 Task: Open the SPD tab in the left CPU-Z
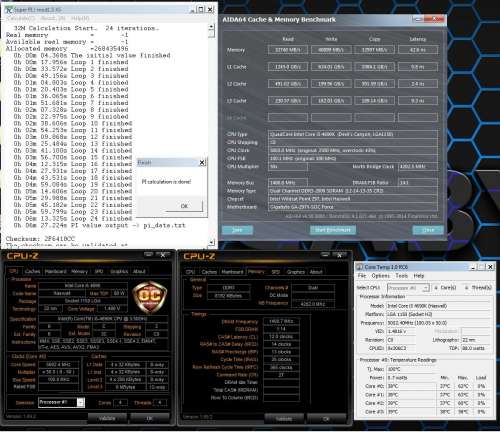point(99,272)
